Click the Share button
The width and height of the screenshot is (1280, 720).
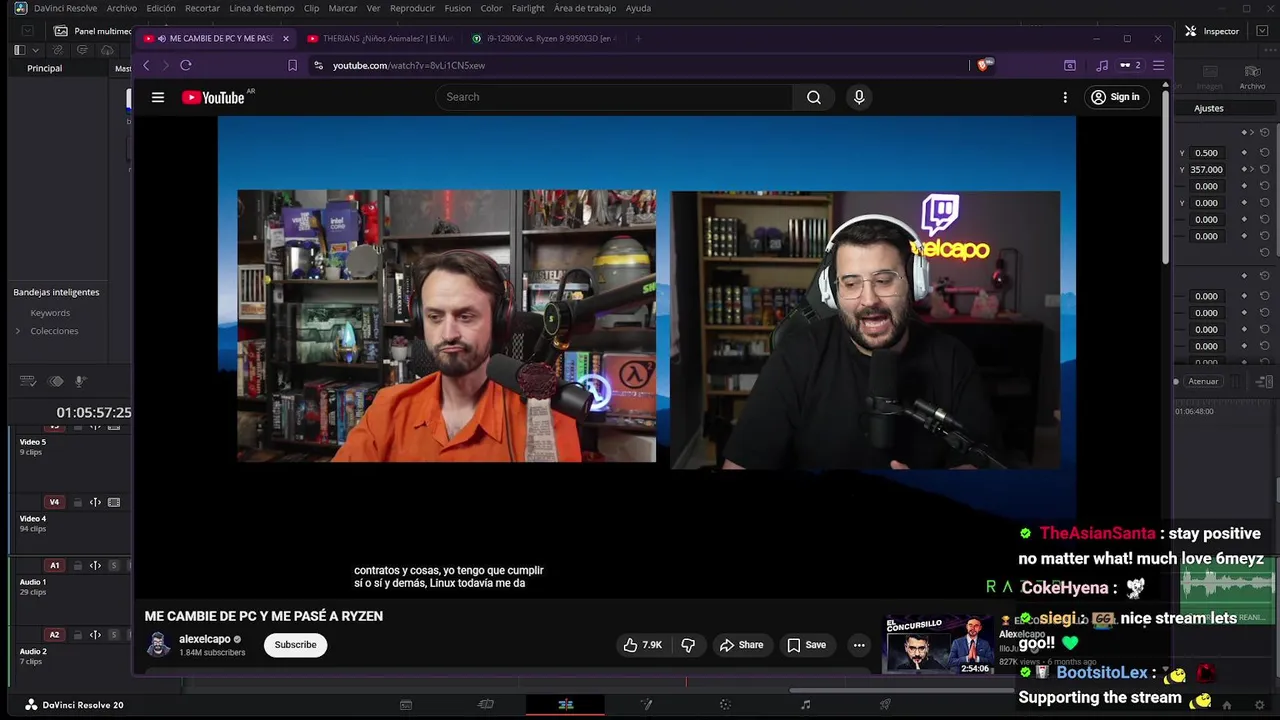pos(741,645)
